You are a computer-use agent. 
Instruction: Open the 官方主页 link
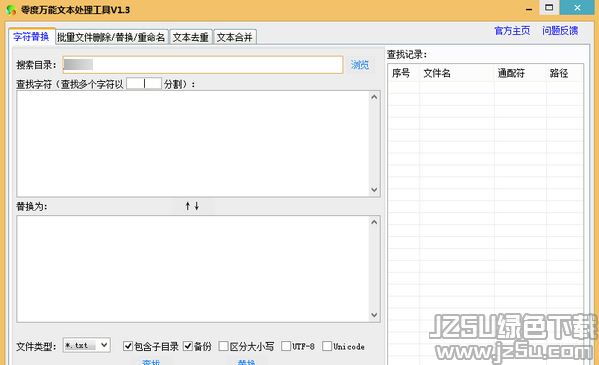click(x=512, y=31)
